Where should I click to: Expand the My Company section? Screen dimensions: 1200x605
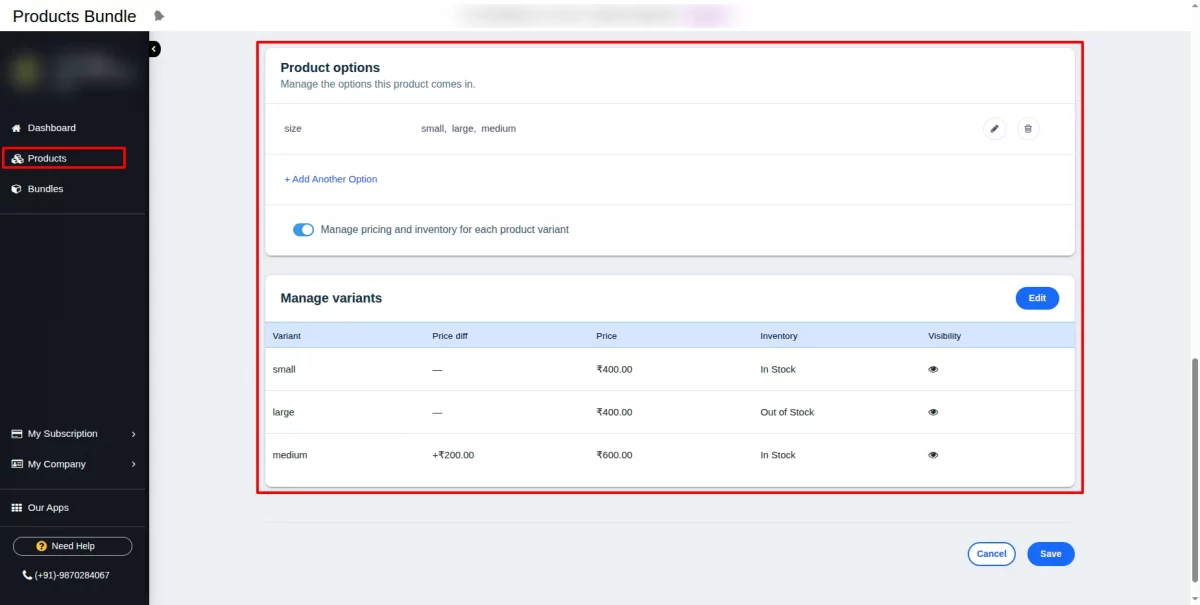point(133,464)
